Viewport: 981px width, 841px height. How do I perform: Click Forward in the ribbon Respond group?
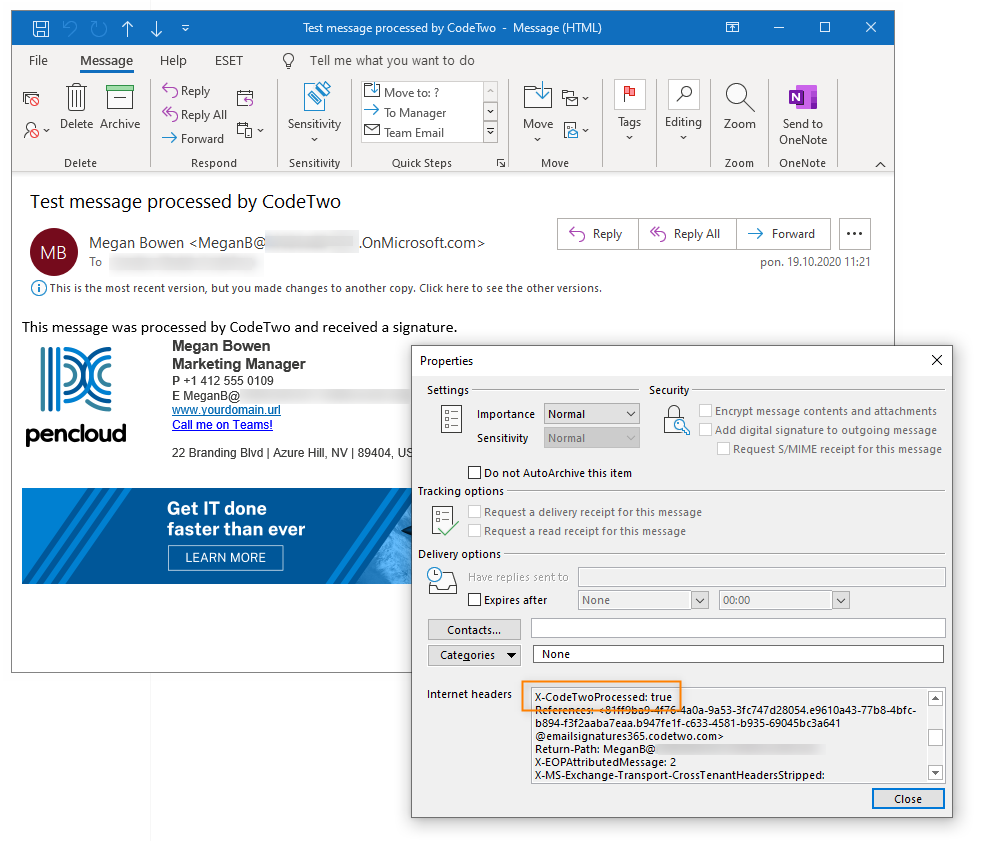pos(192,138)
